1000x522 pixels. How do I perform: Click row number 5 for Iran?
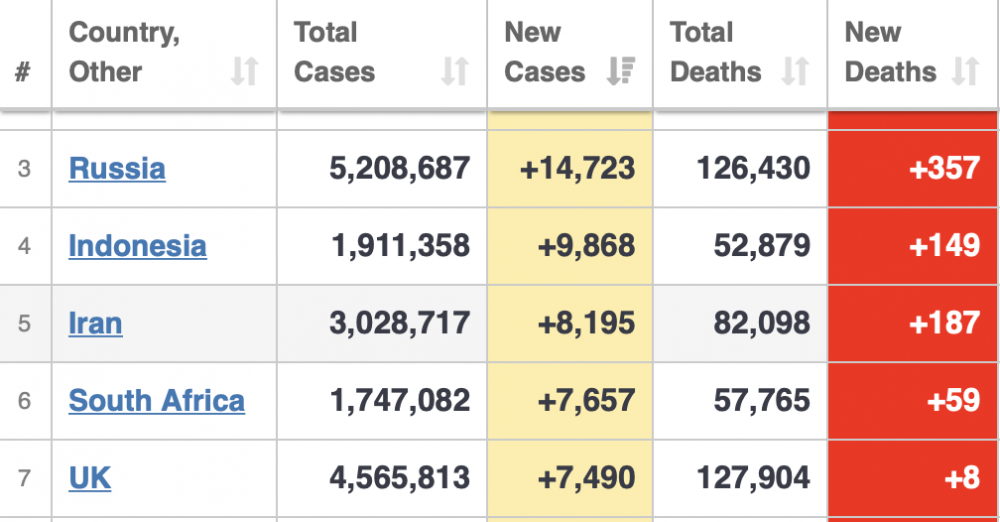coord(24,323)
